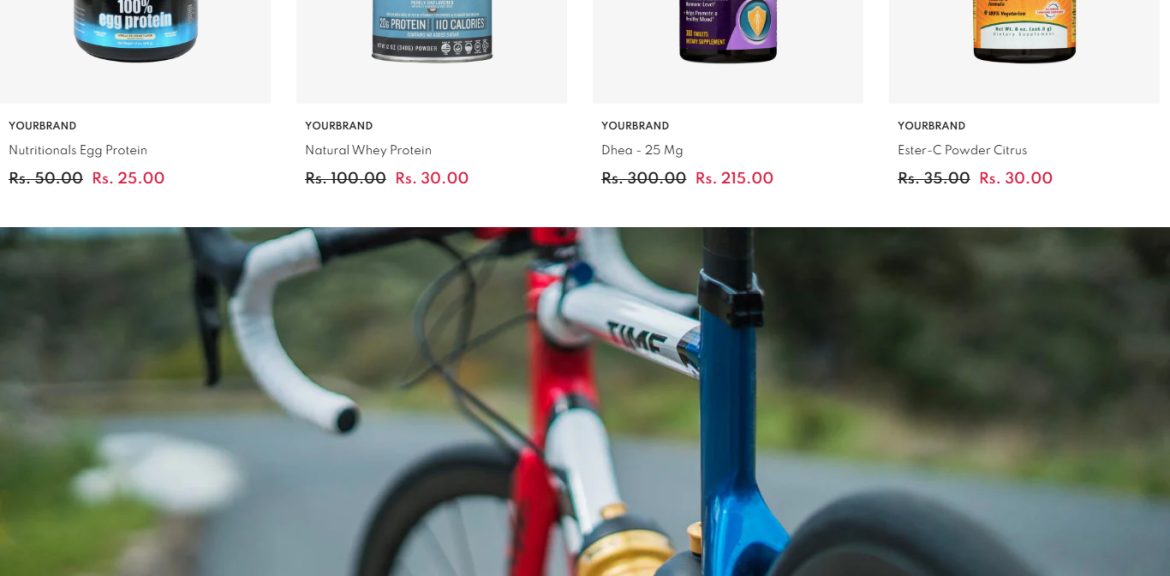Open the Dhea - 25 Mg product link
The width and height of the screenshot is (1170, 576).
(x=642, y=150)
